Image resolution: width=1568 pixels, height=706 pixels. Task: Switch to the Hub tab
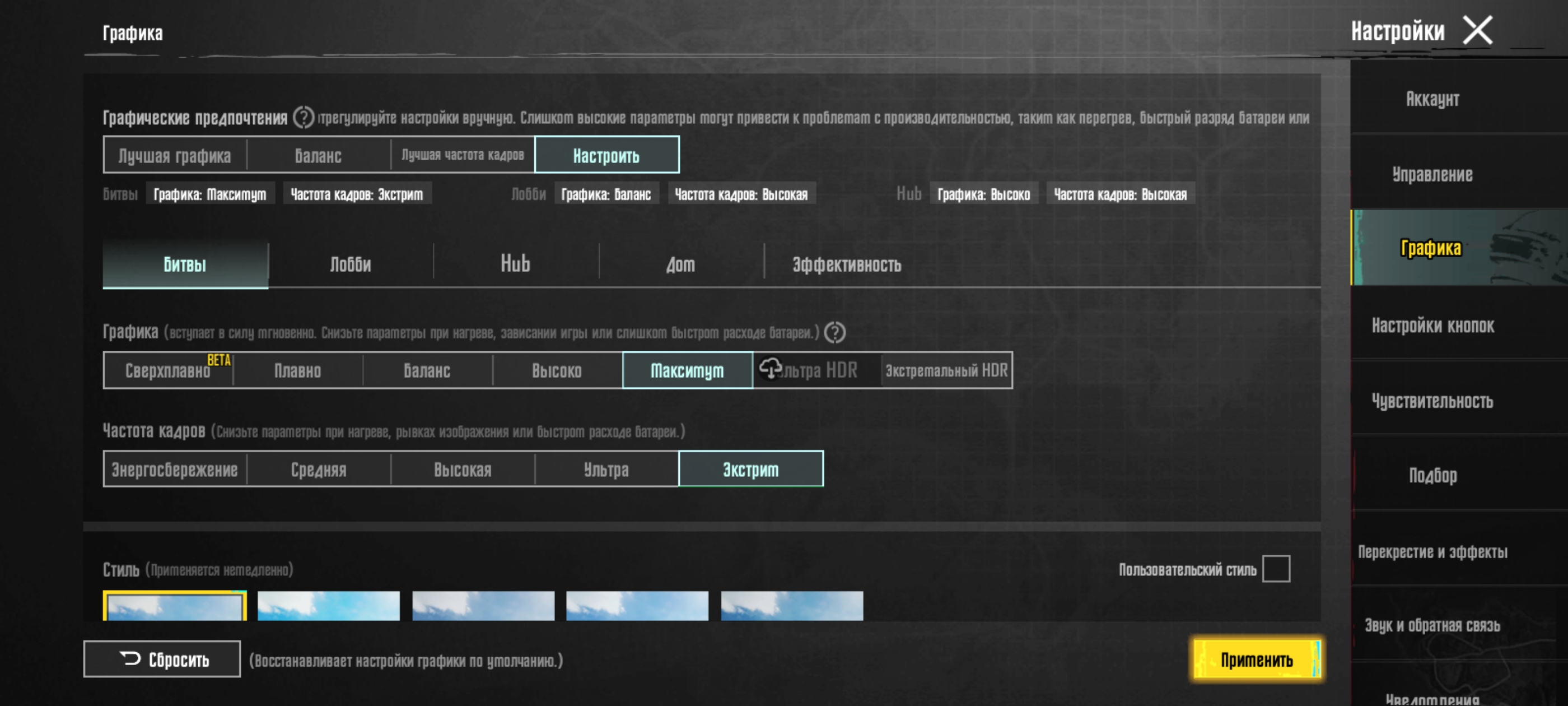click(516, 264)
